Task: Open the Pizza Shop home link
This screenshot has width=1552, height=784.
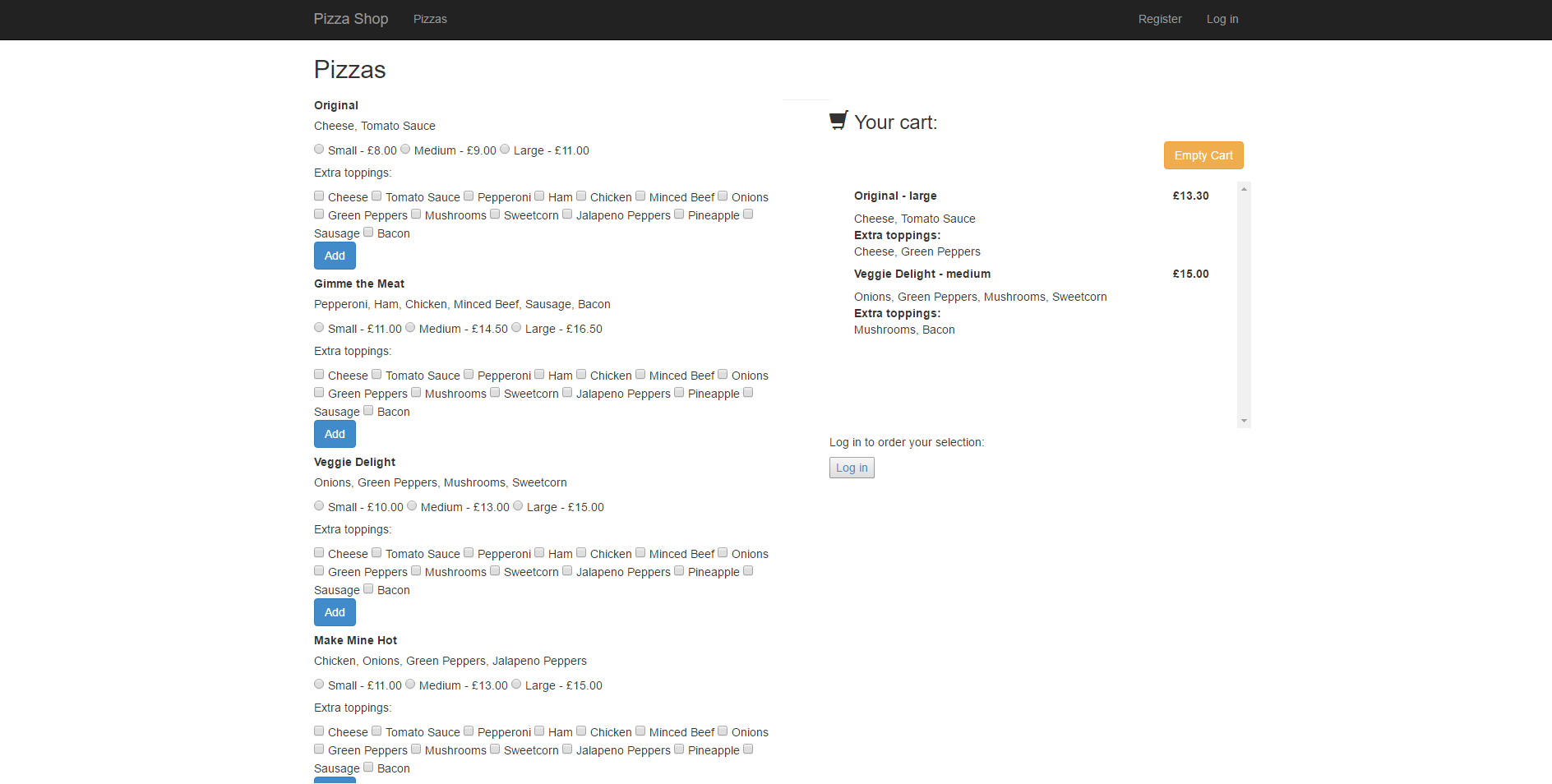Action: click(351, 19)
